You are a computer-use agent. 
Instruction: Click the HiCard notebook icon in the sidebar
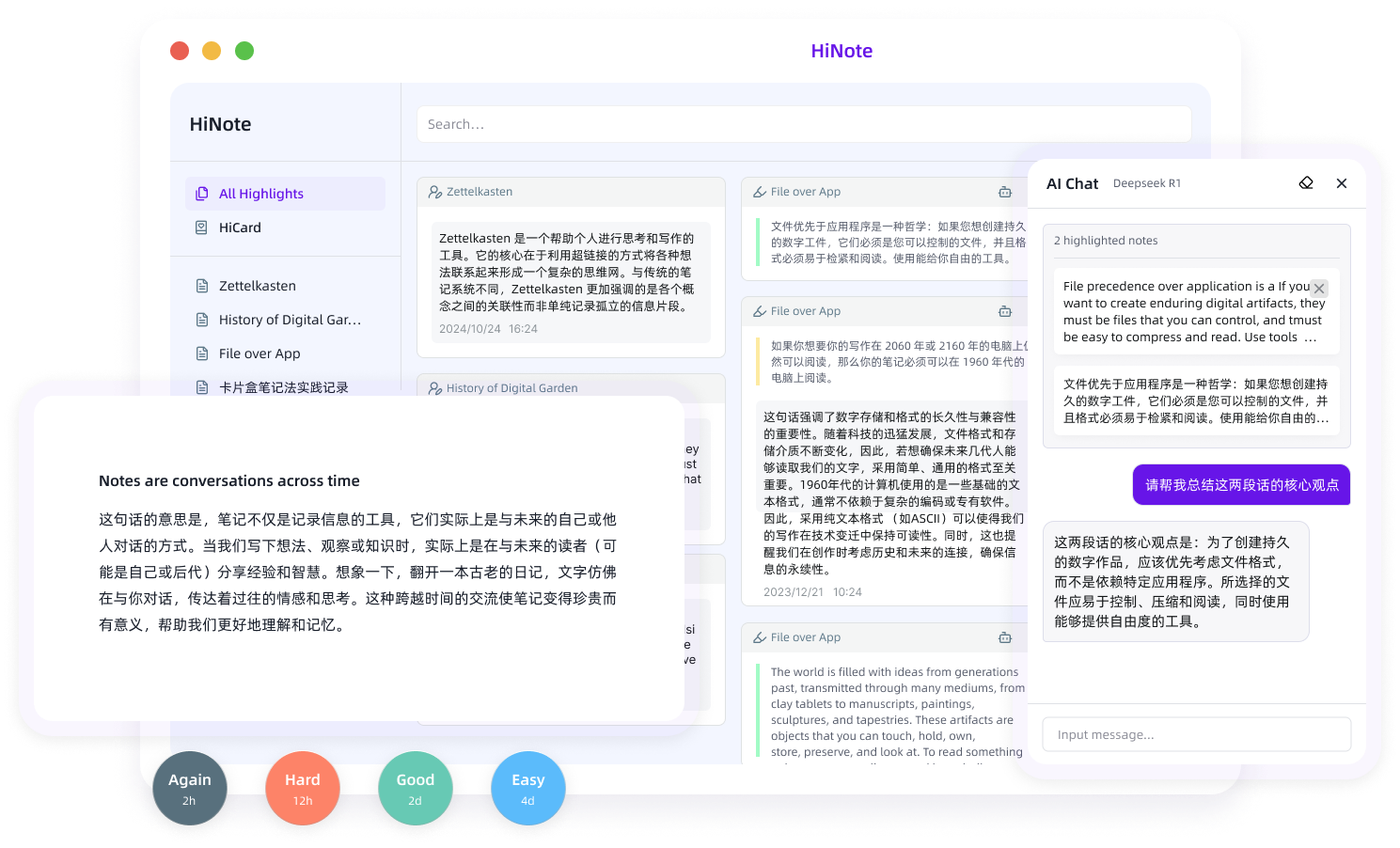201,227
